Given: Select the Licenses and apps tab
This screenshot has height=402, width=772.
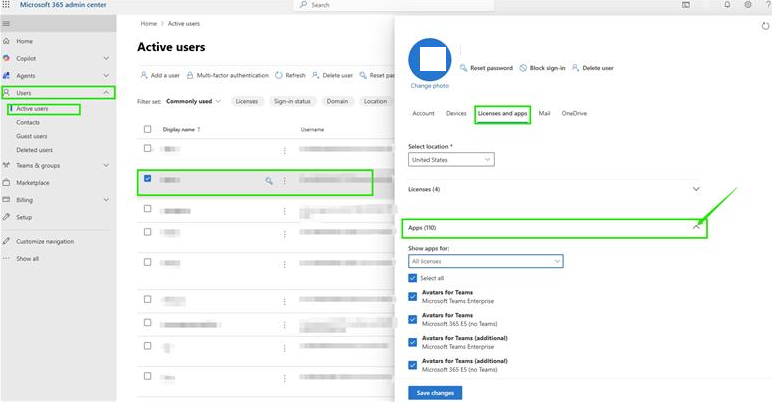Looking at the screenshot, I should [502, 113].
